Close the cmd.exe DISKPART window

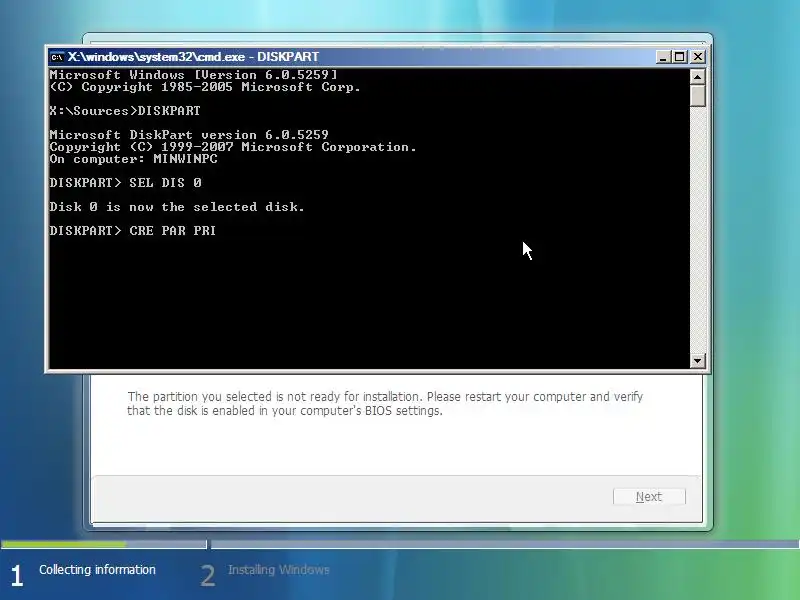click(697, 57)
